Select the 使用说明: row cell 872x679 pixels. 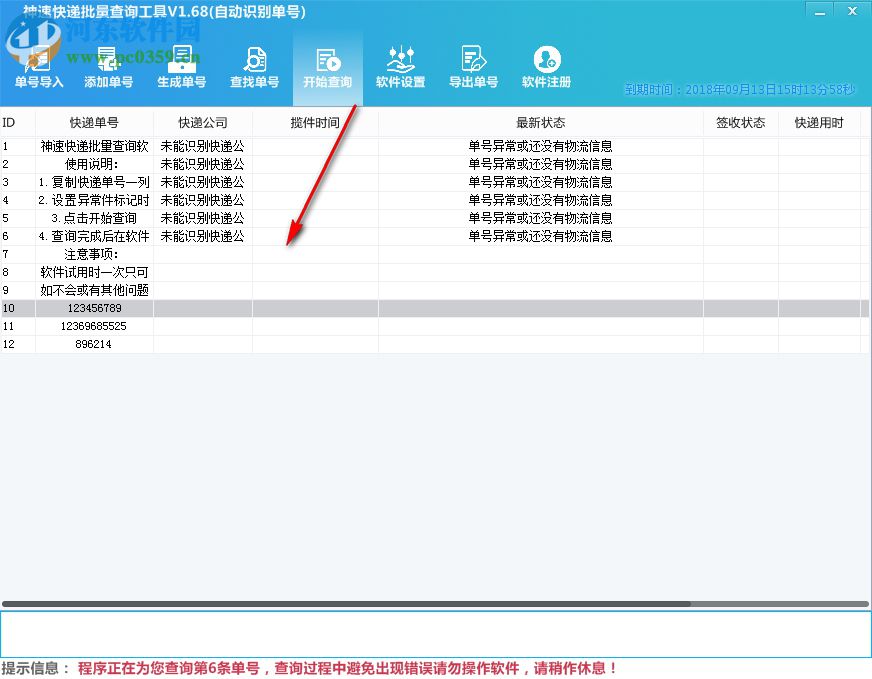94,164
